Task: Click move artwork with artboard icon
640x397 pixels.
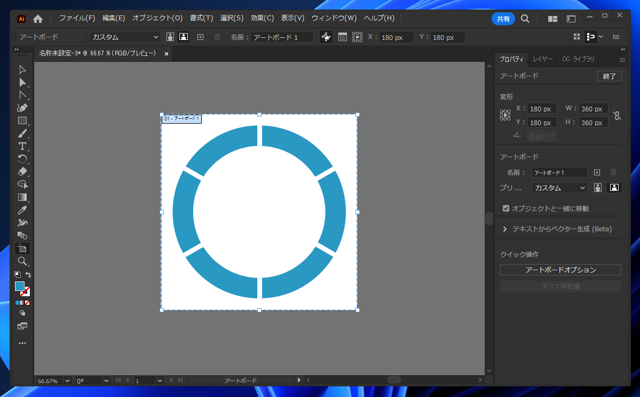Action: pyautogui.click(x=326, y=37)
